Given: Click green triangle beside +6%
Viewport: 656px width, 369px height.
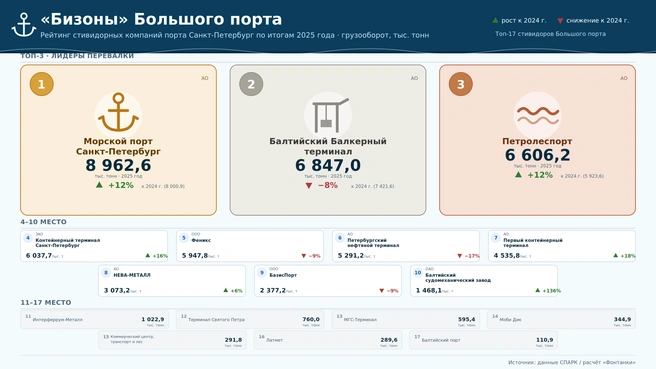Looking at the screenshot, I should [226, 290].
